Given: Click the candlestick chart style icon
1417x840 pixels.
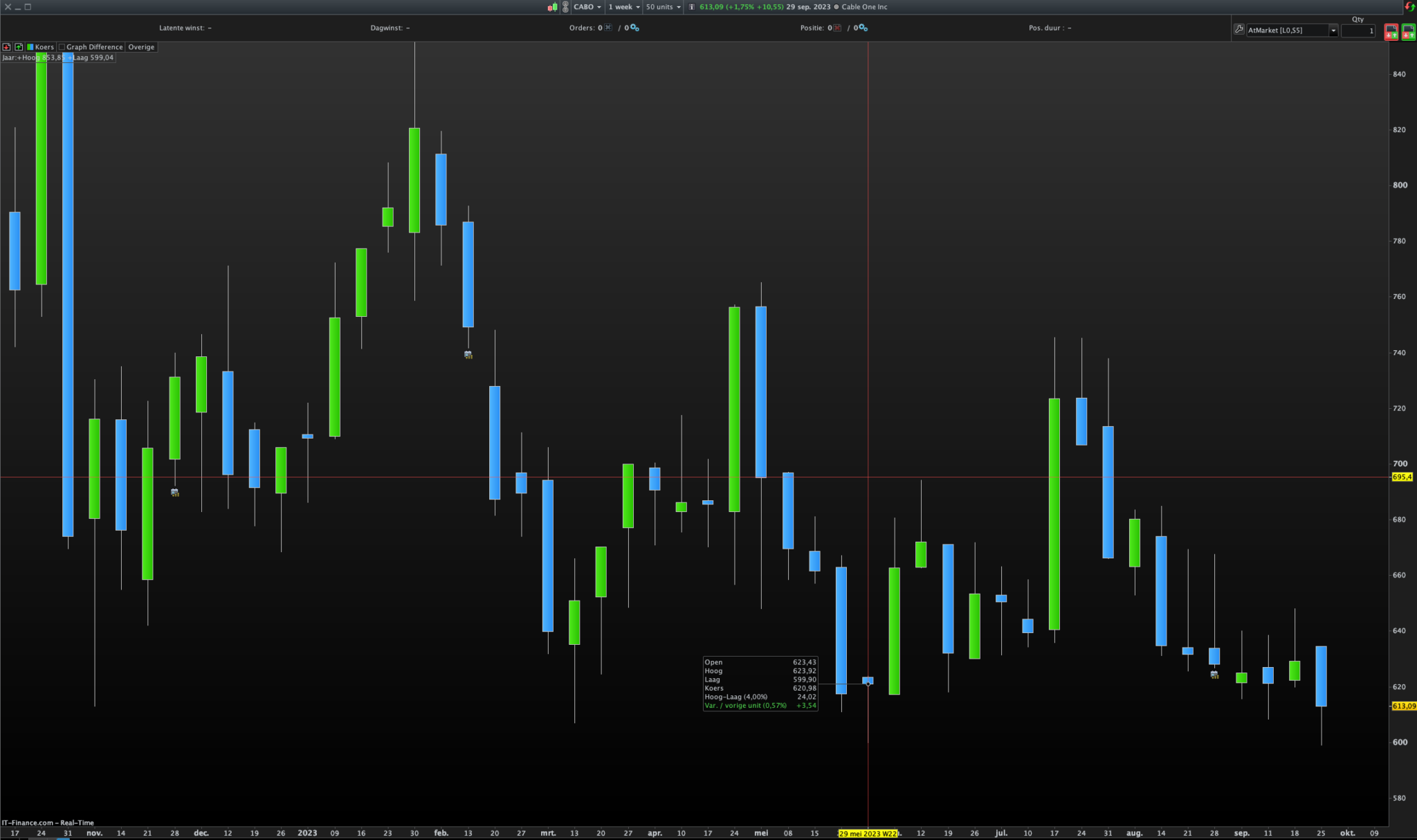Looking at the screenshot, I should [x=552, y=7].
